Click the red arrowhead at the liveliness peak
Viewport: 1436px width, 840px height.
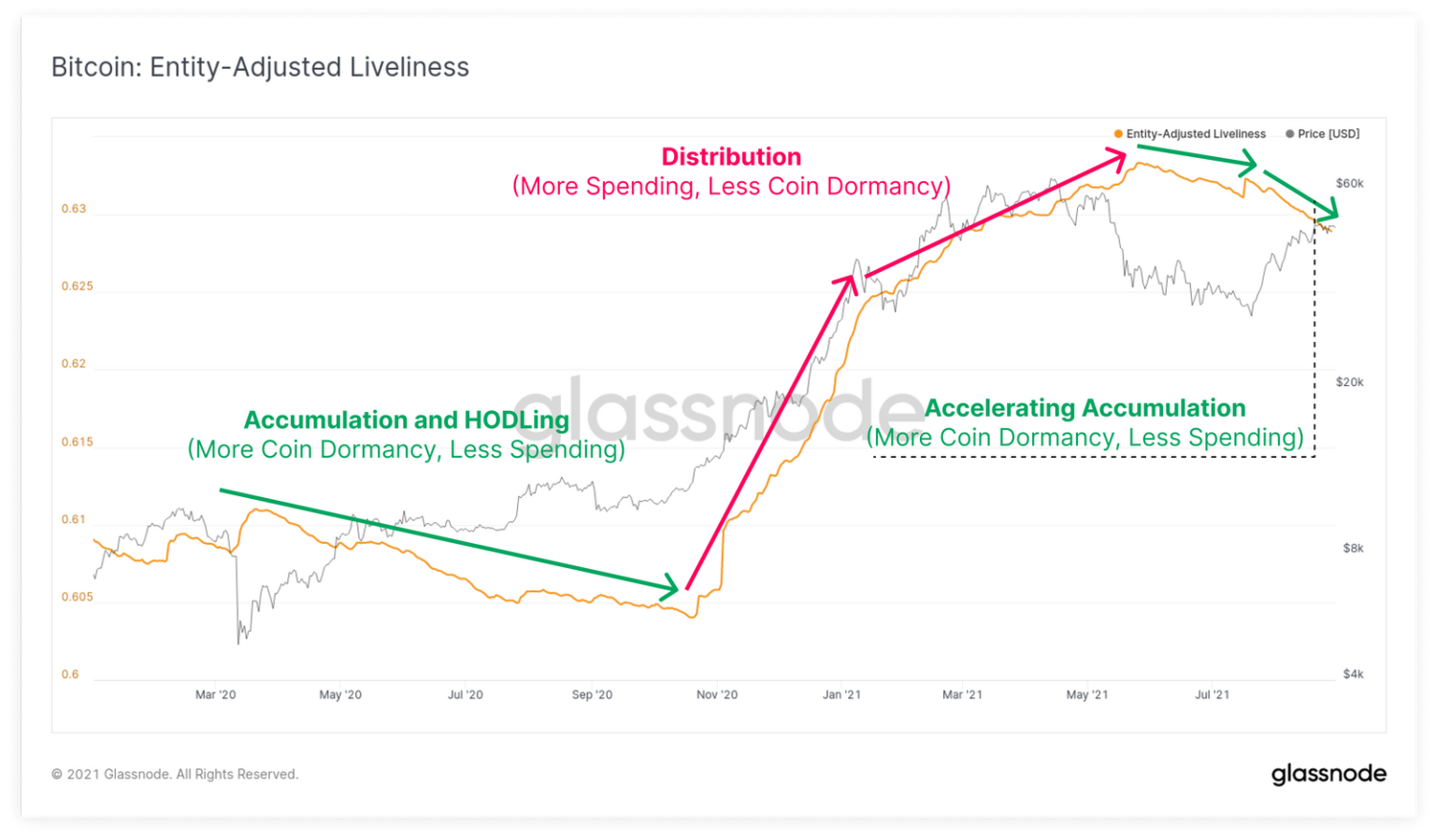point(1114,160)
